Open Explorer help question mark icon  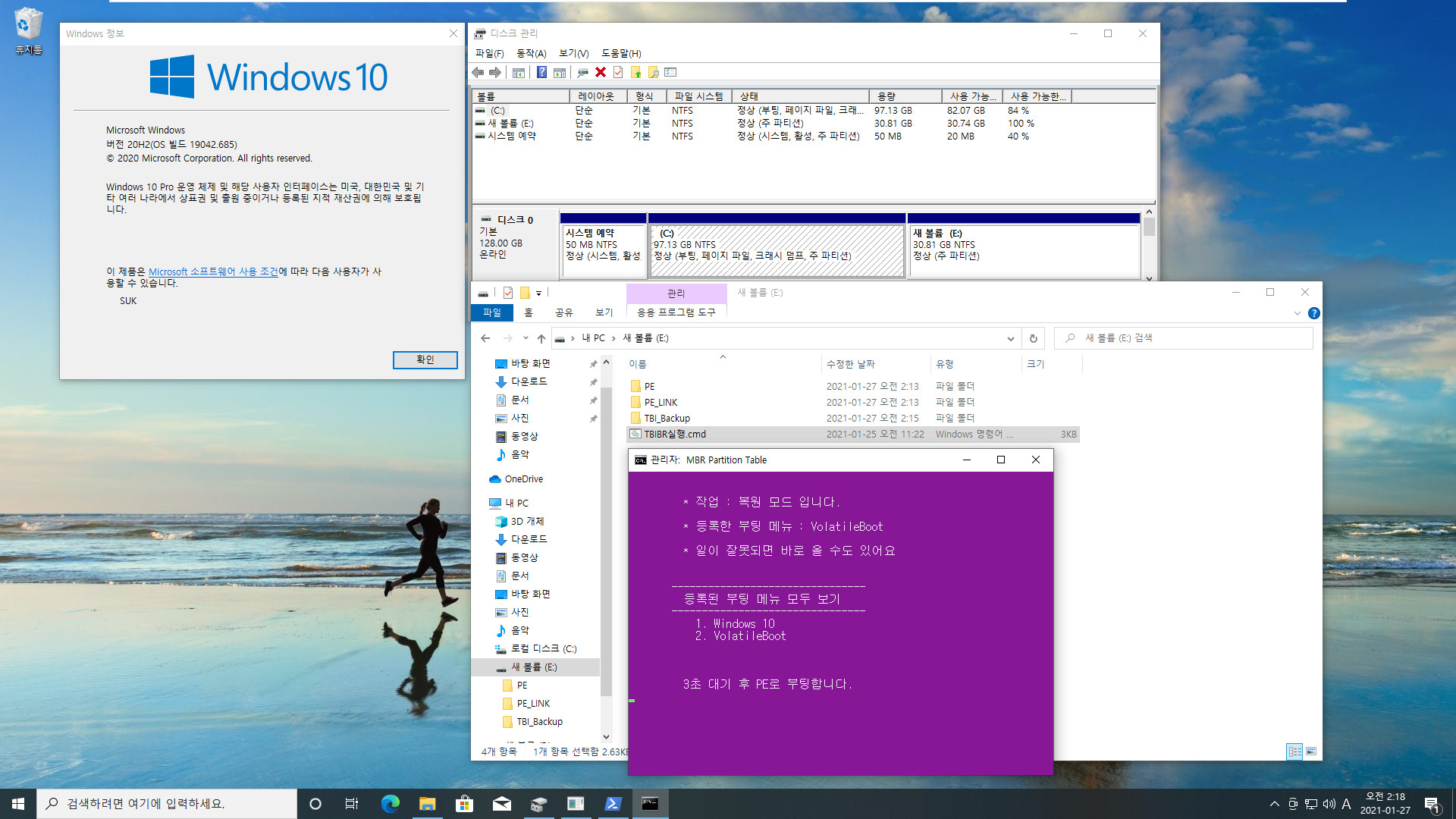1314,313
